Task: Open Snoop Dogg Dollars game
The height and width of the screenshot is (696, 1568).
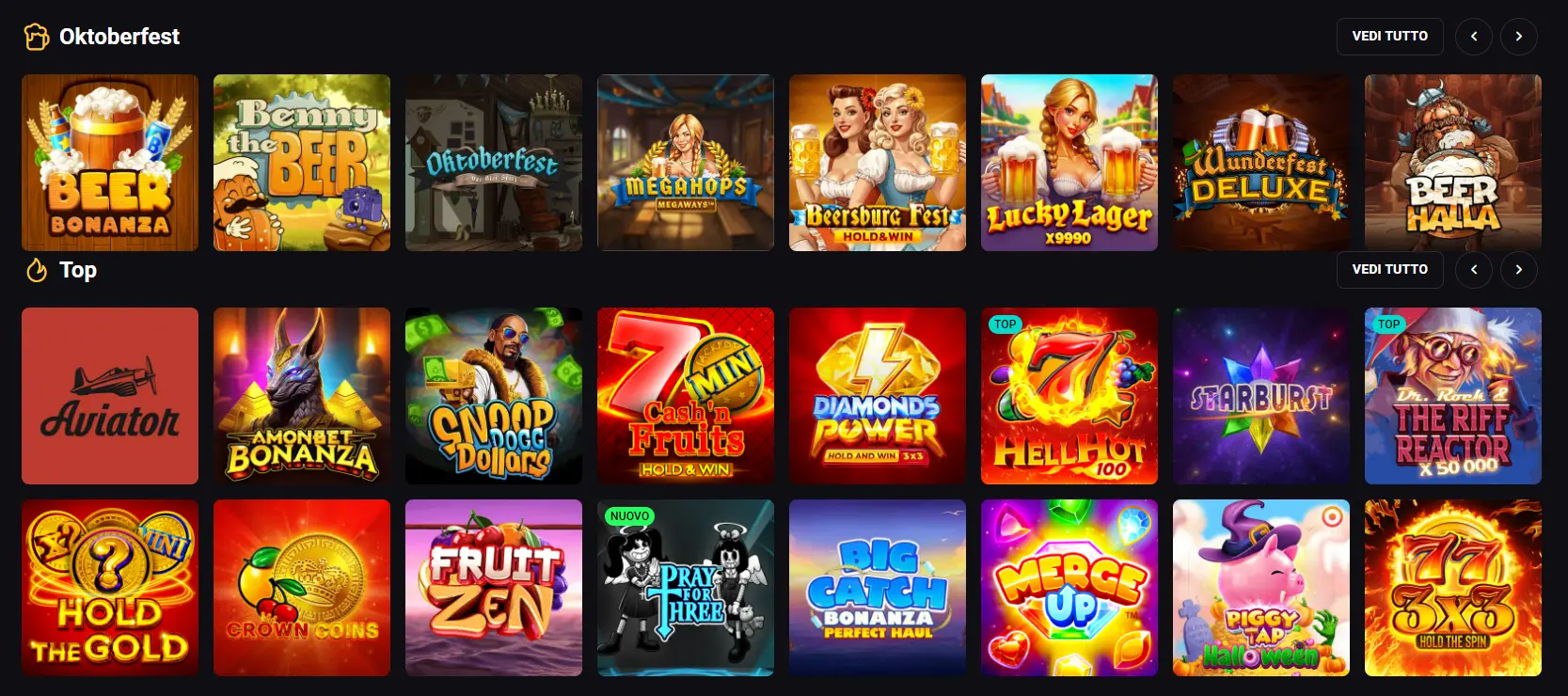Action: pos(494,396)
